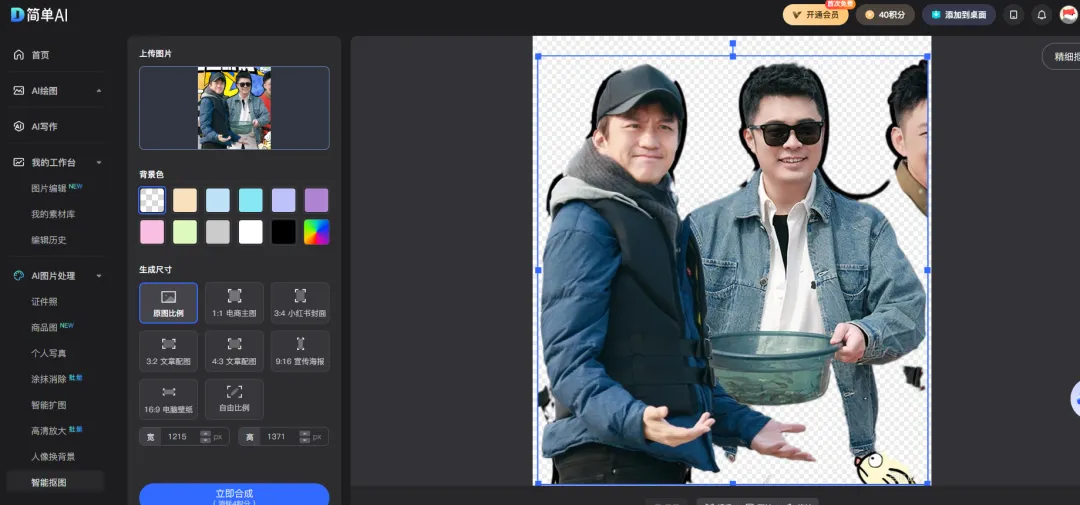Select 3:4 小红书封面 size option
The image size is (1080, 505).
pyautogui.click(x=300, y=303)
